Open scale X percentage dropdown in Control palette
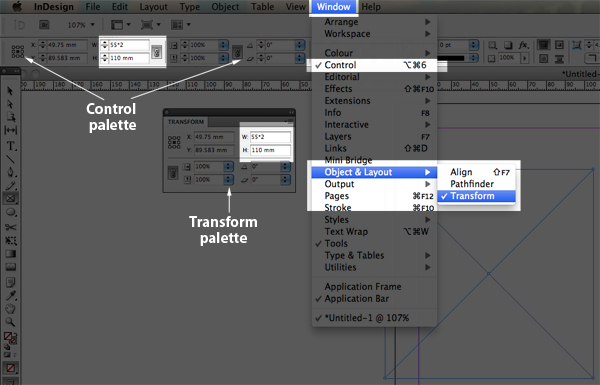The image size is (600, 385). click(x=223, y=45)
